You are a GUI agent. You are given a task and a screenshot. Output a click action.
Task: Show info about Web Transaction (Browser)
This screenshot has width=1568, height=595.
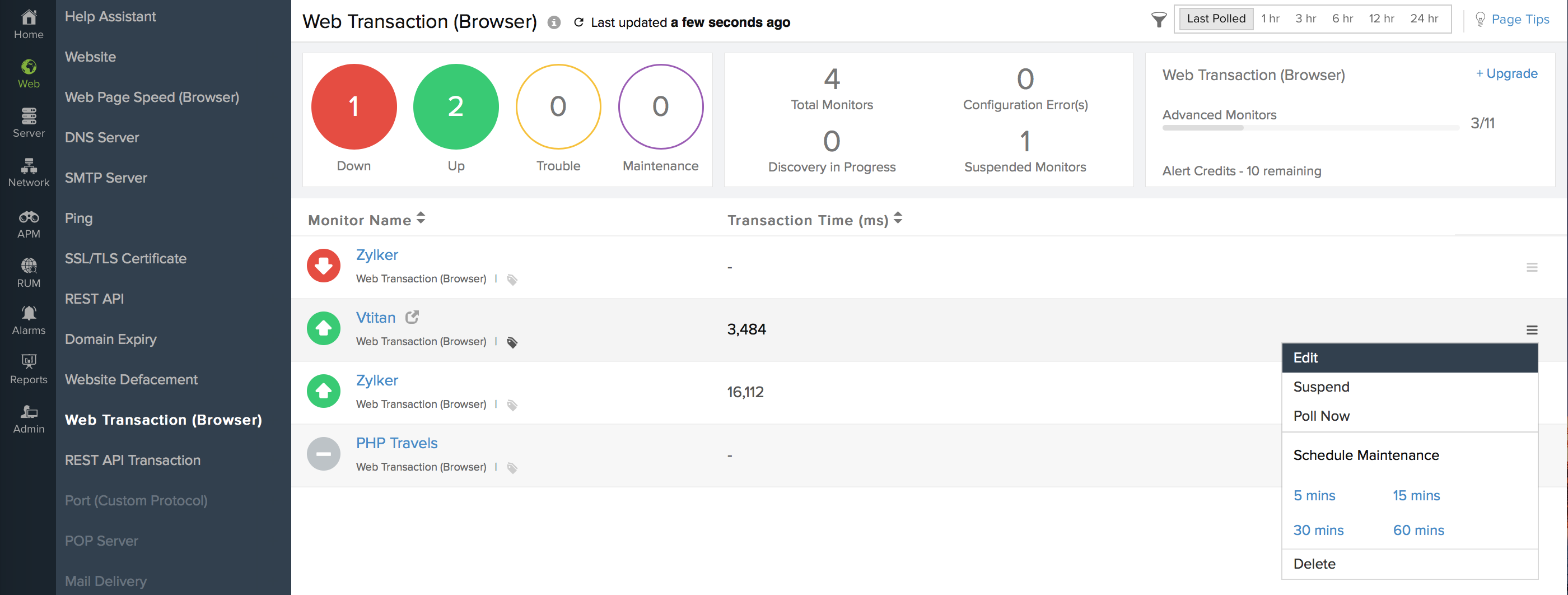coord(554,22)
